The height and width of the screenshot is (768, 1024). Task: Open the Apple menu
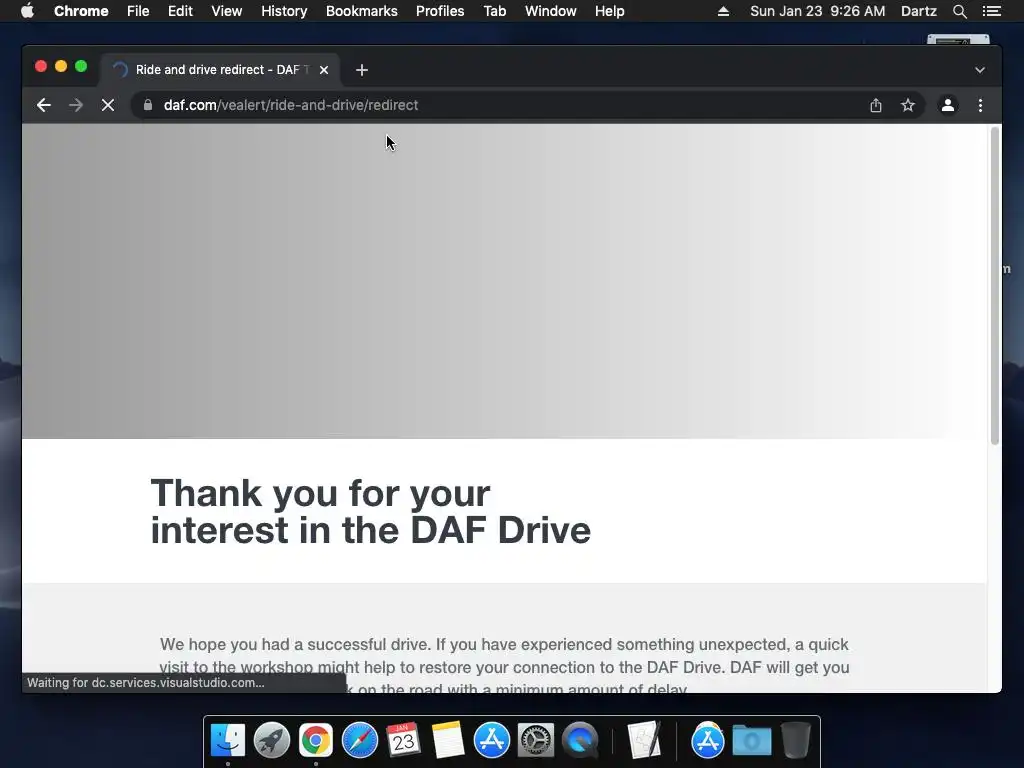pos(27,11)
